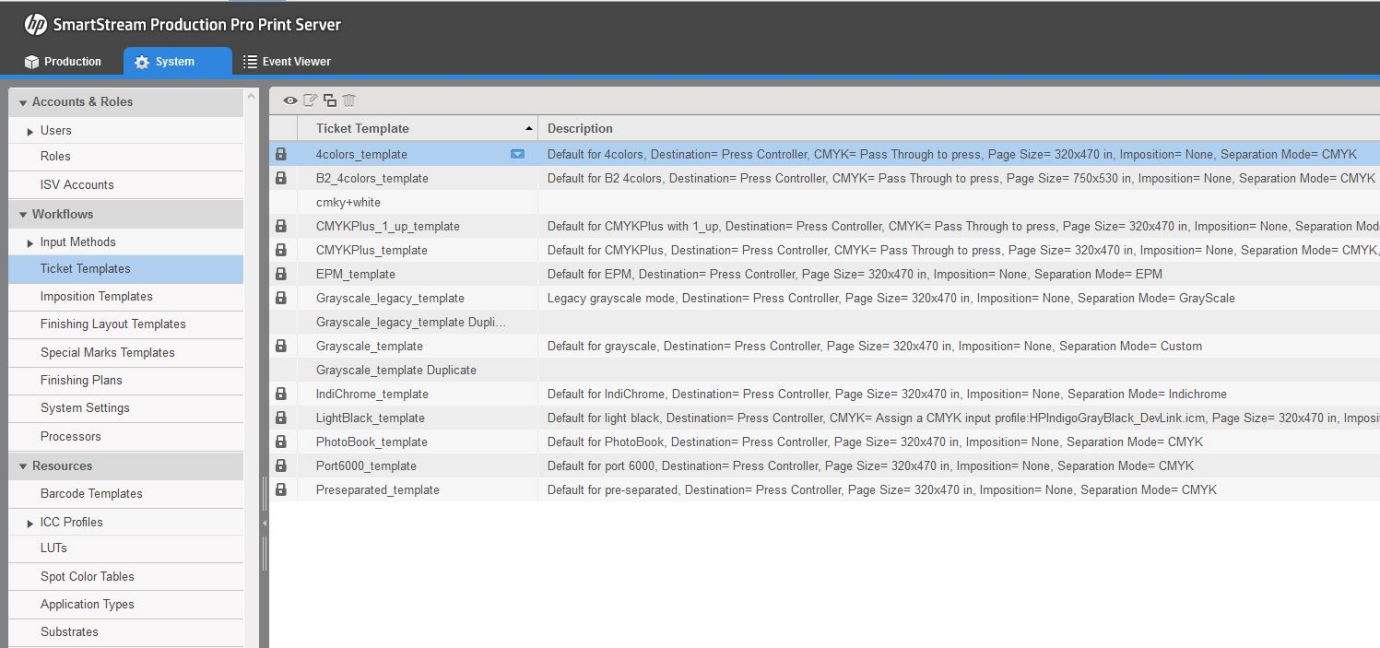Expand the Input Methods tree node
The height and width of the screenshot is (648, 1380).
coord(30,242)
